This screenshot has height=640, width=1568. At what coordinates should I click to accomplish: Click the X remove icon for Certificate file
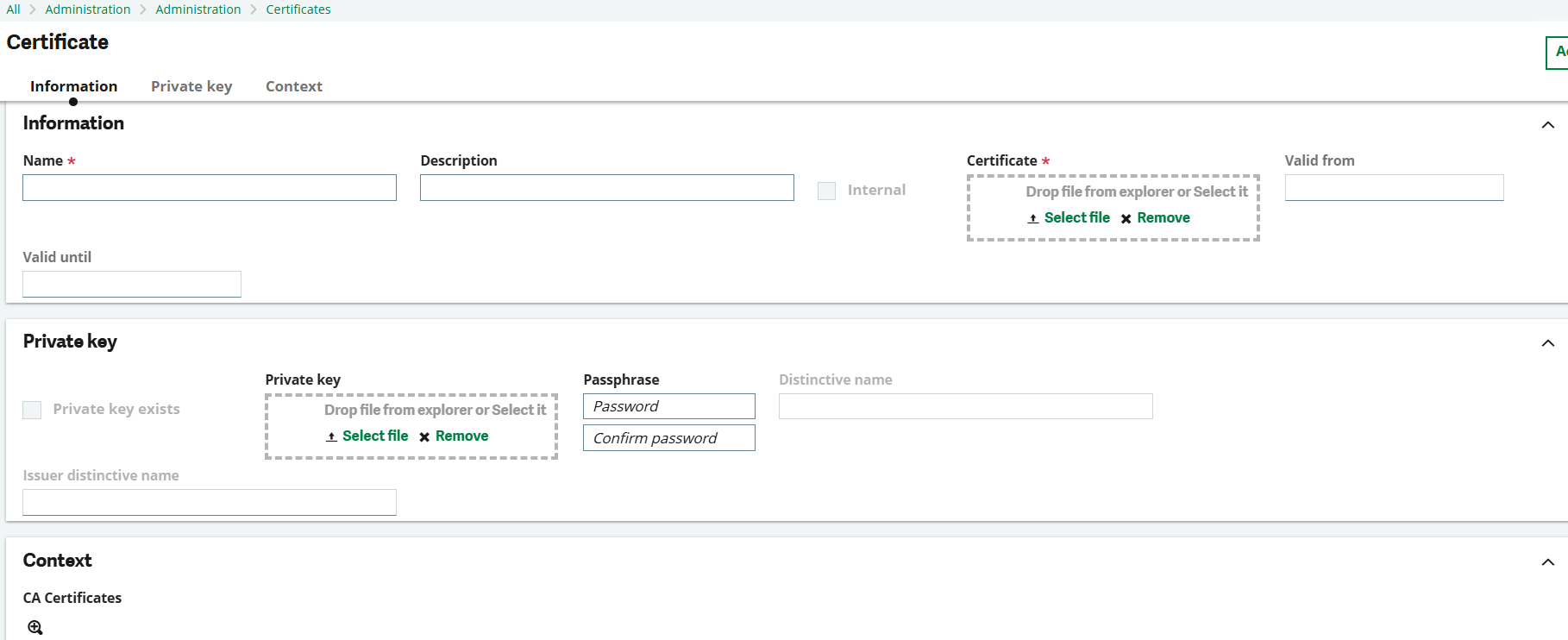(x=1126, y=219)
